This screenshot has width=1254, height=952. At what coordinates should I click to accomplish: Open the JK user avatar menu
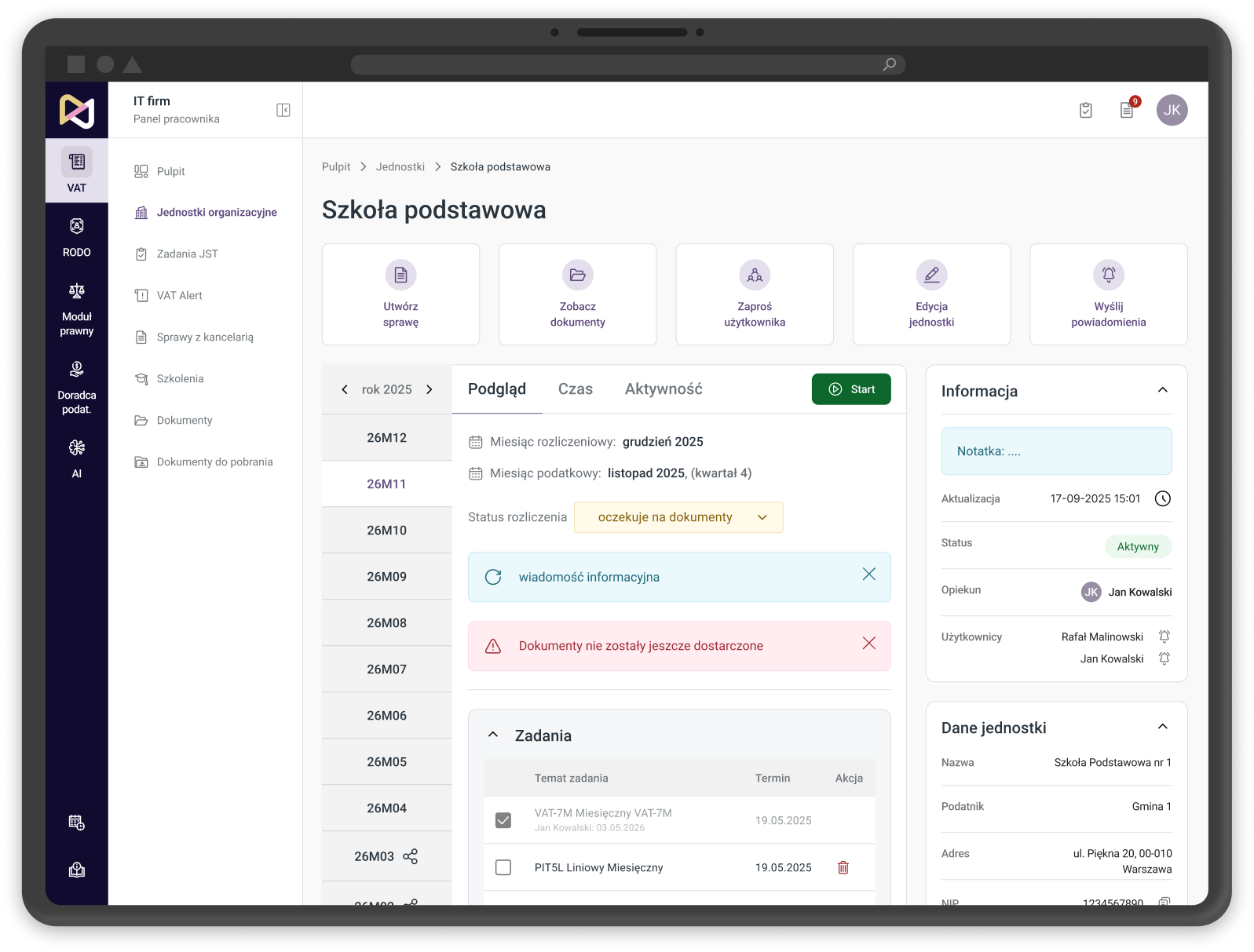tap(1172, 110)
